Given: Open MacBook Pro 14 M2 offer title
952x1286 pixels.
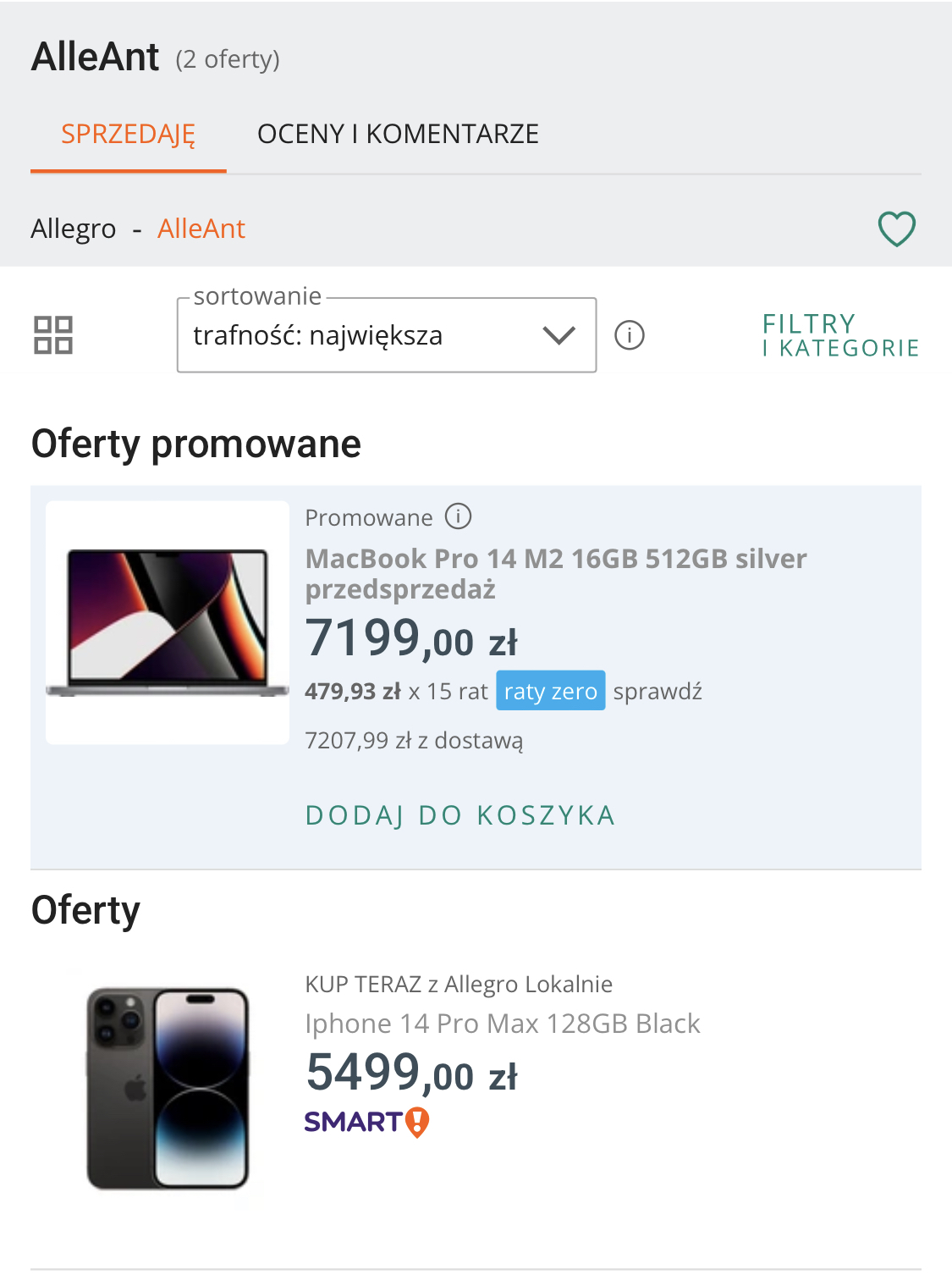Looking at the screenshot, I should tap(555, 573).
